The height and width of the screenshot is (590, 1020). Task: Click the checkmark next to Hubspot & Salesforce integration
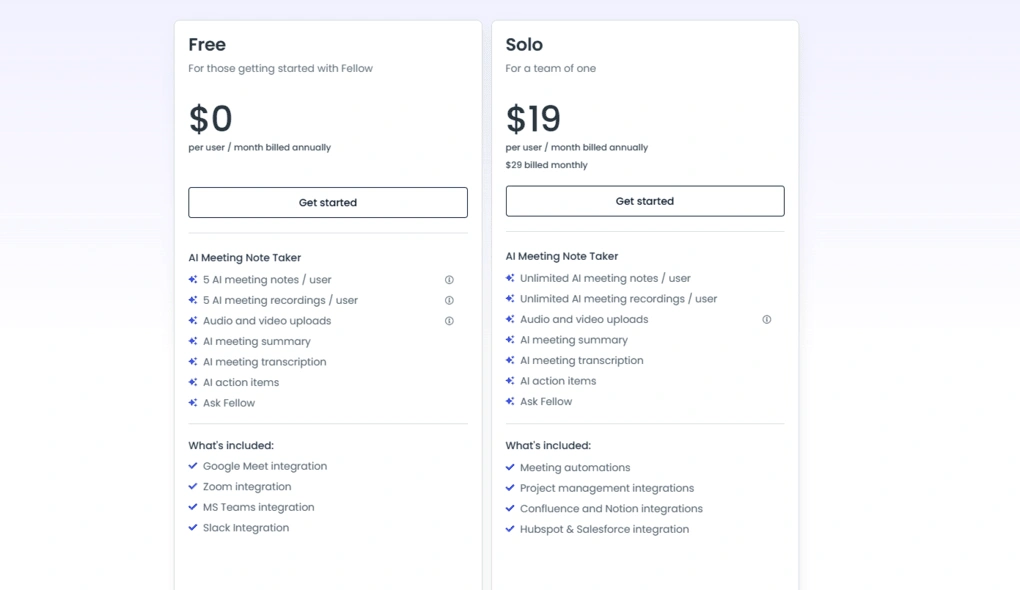click(510, 529)
